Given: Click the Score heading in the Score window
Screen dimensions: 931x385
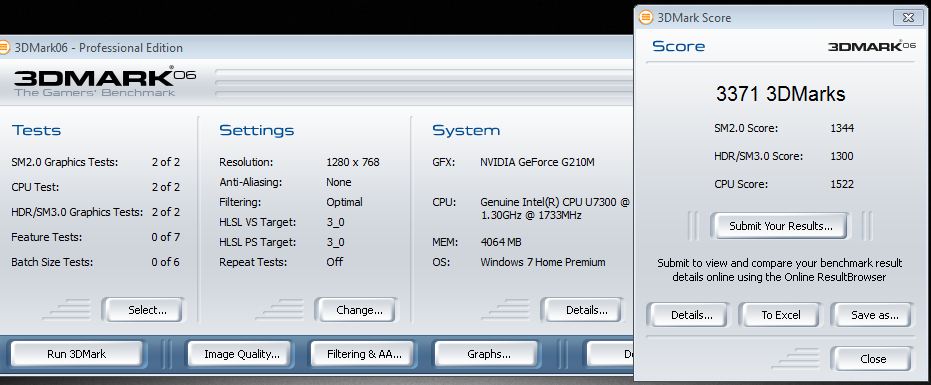Looking at the screenshot, I should pos(679,46).
